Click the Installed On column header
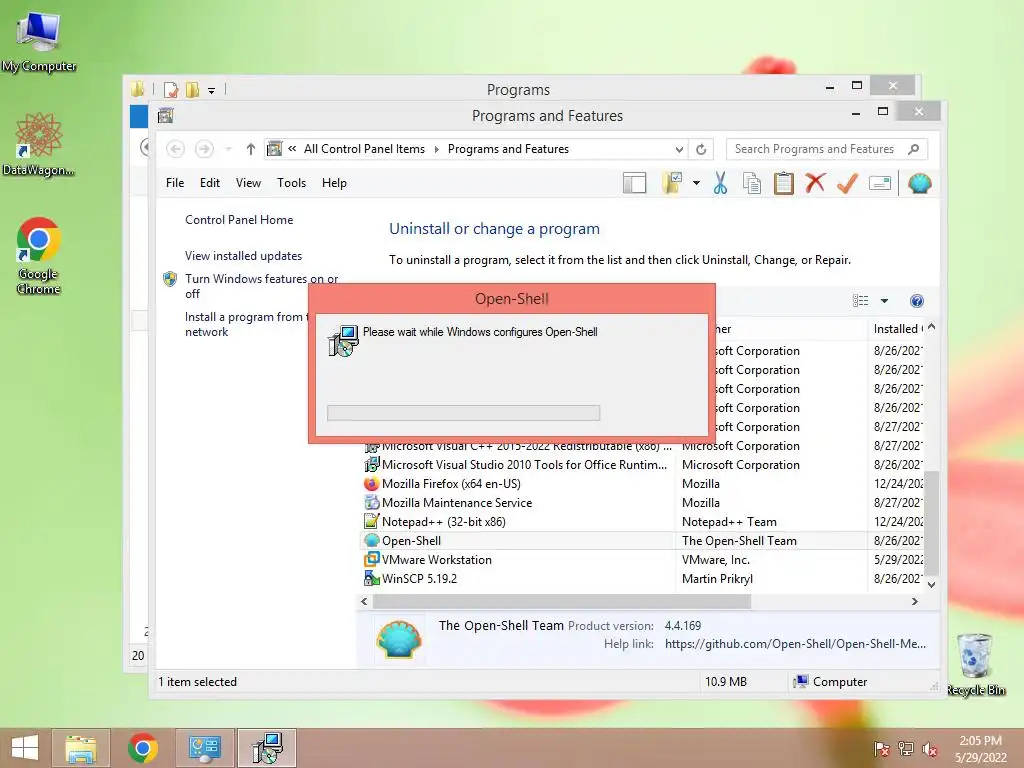Screen dimensions: 1024x768 point(896,328)
